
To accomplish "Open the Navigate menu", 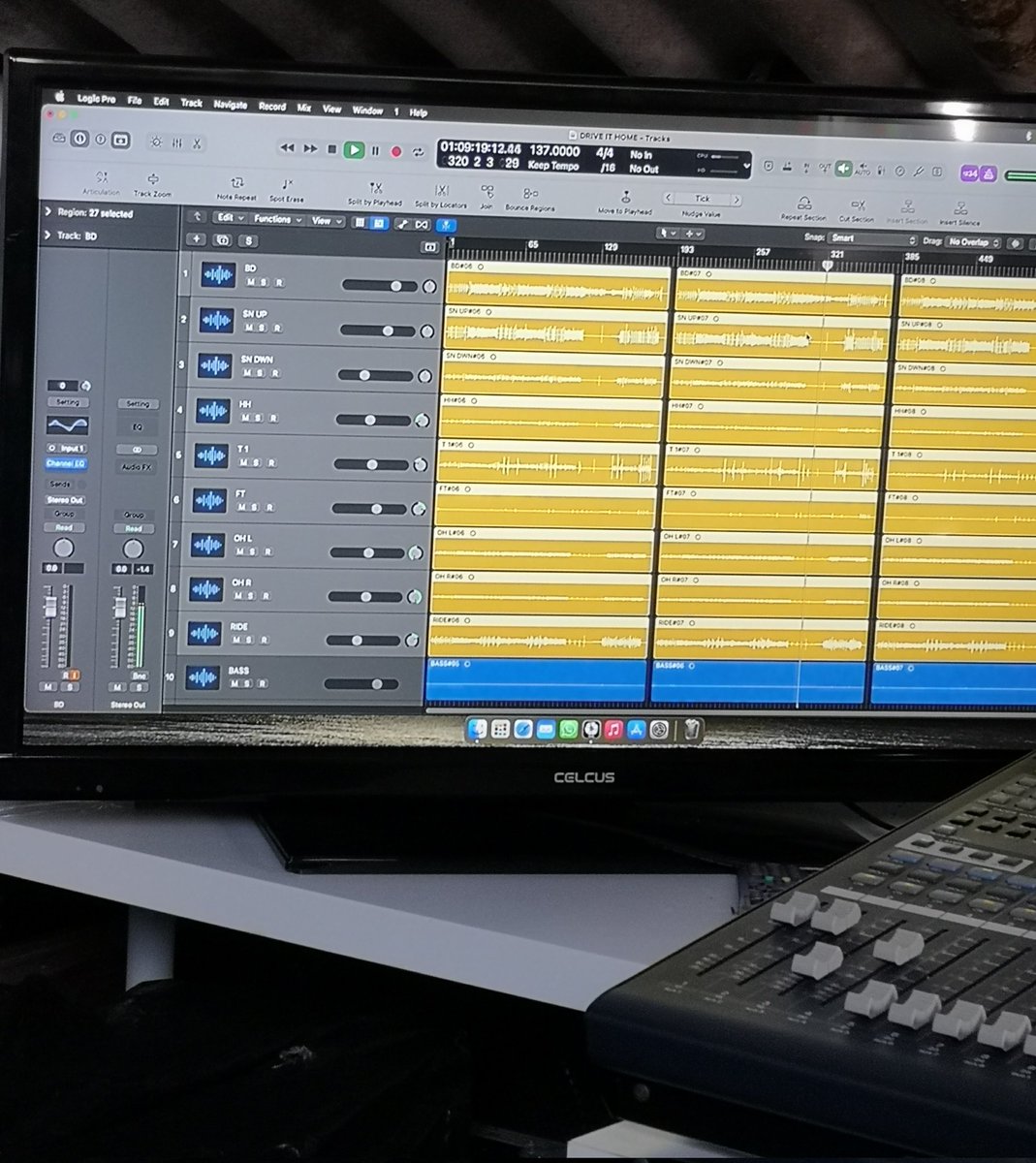I will 230,105.
